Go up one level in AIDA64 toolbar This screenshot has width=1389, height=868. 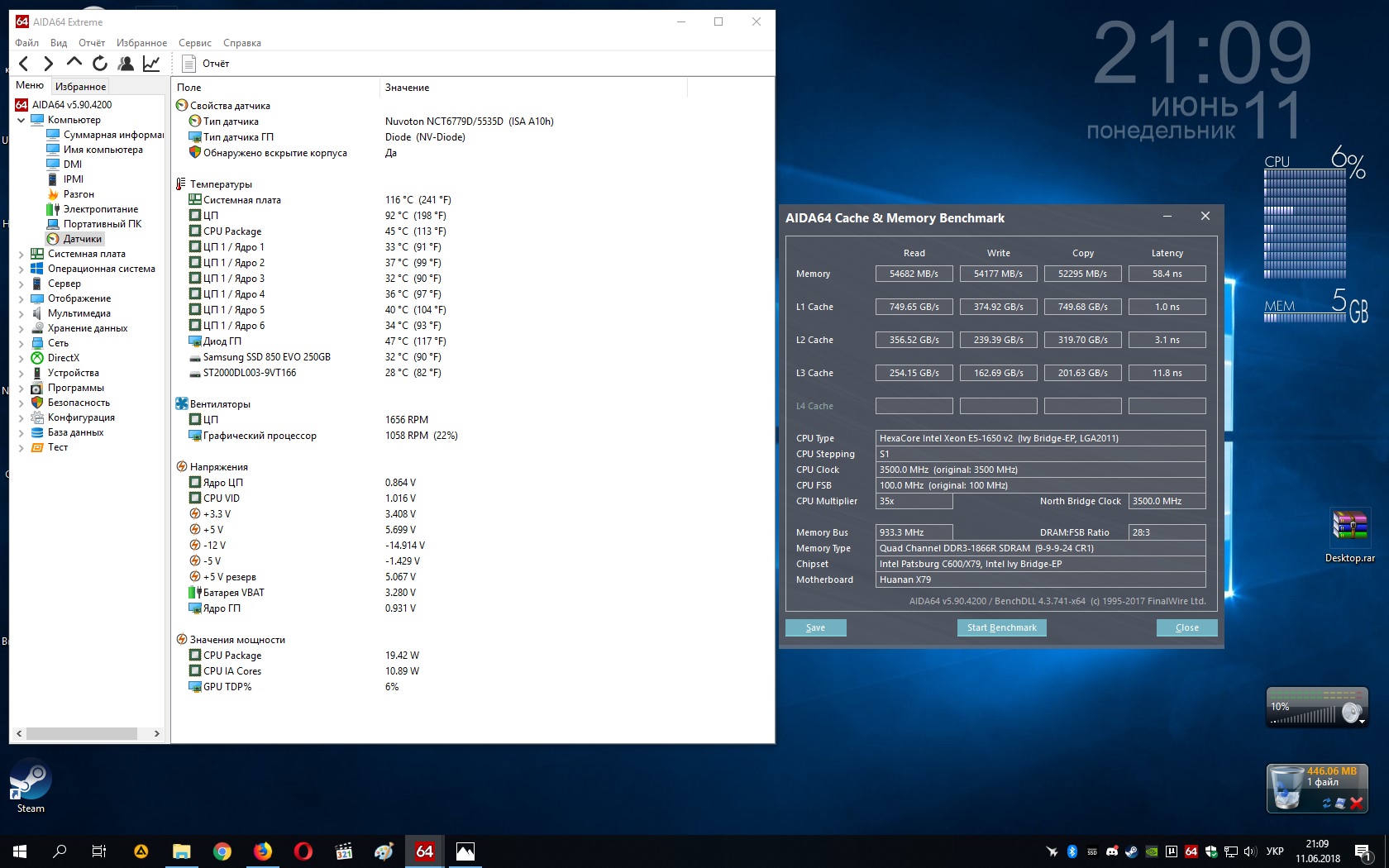click(74, 63)
